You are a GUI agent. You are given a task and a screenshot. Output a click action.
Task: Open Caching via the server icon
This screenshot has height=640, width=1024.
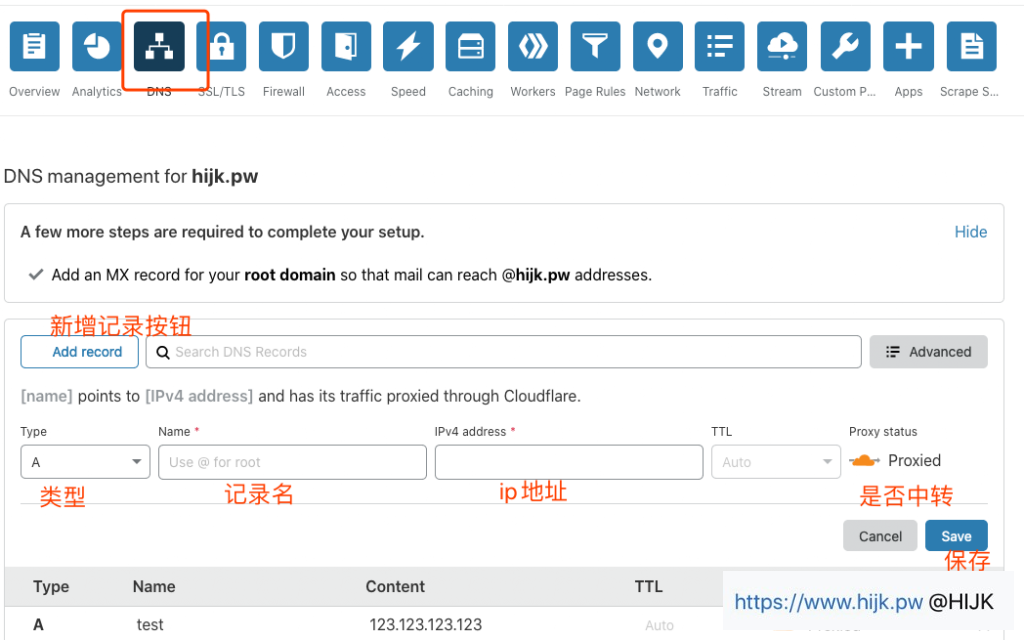coord(470,46)
